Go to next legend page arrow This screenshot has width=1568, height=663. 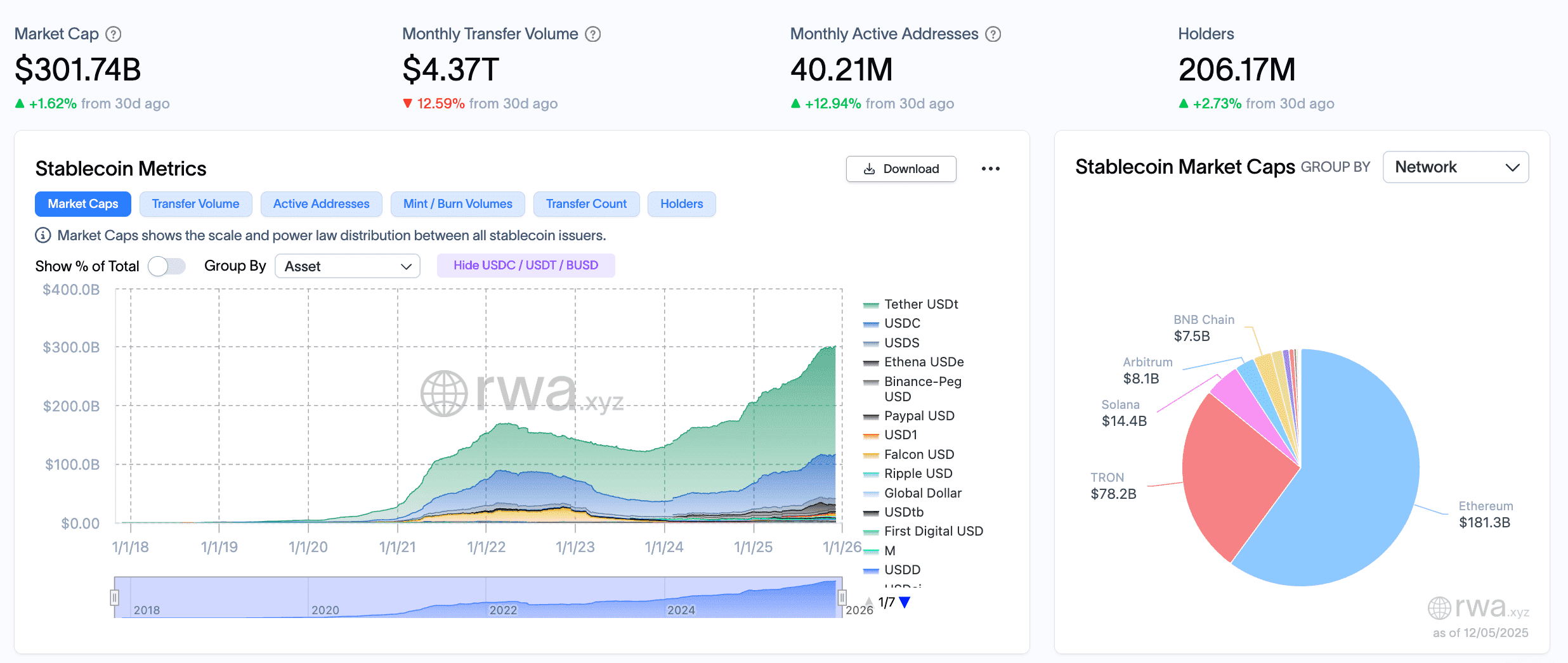point(905,602)
